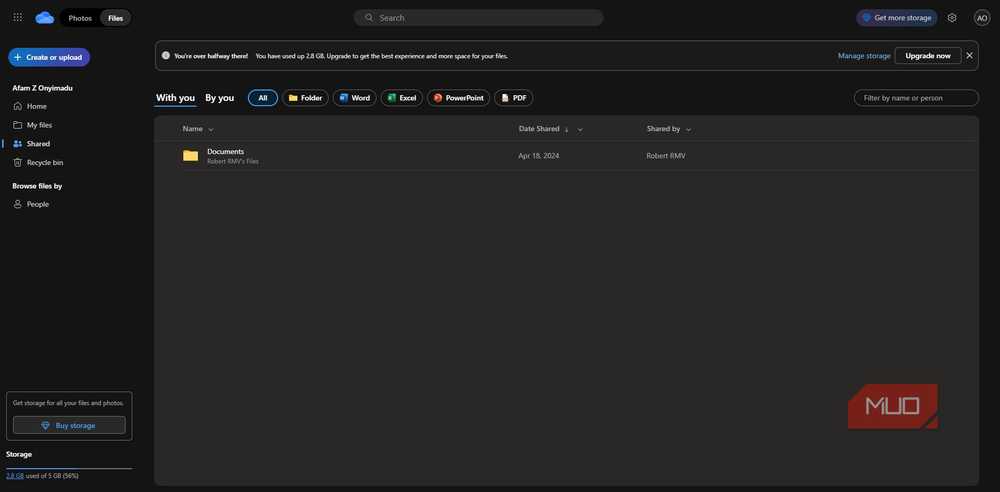Open the AO account avatar
1000x492 pixels.
click(x=982, y=18)
